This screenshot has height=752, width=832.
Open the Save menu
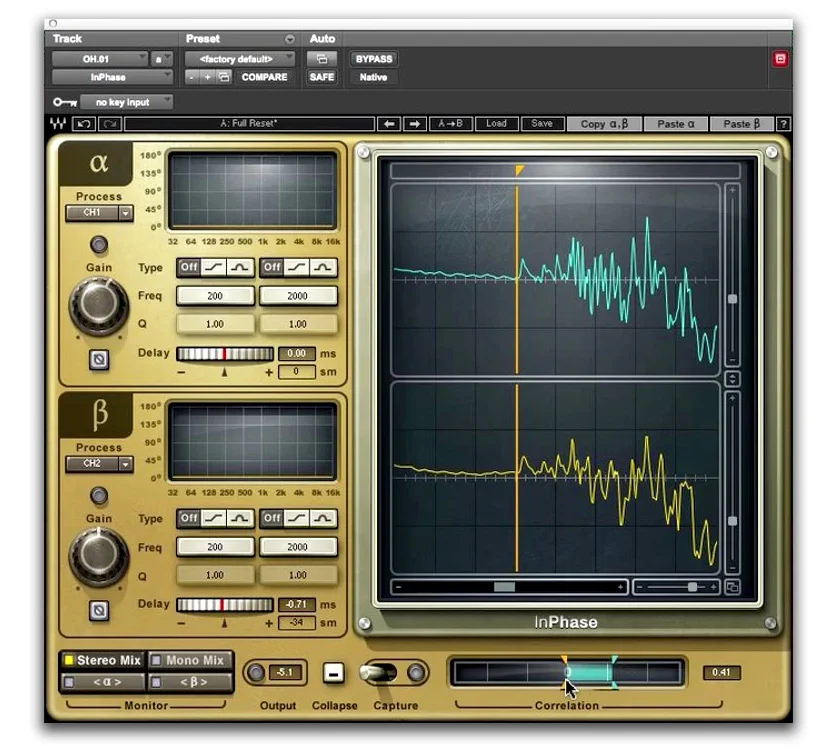[542, 124]
